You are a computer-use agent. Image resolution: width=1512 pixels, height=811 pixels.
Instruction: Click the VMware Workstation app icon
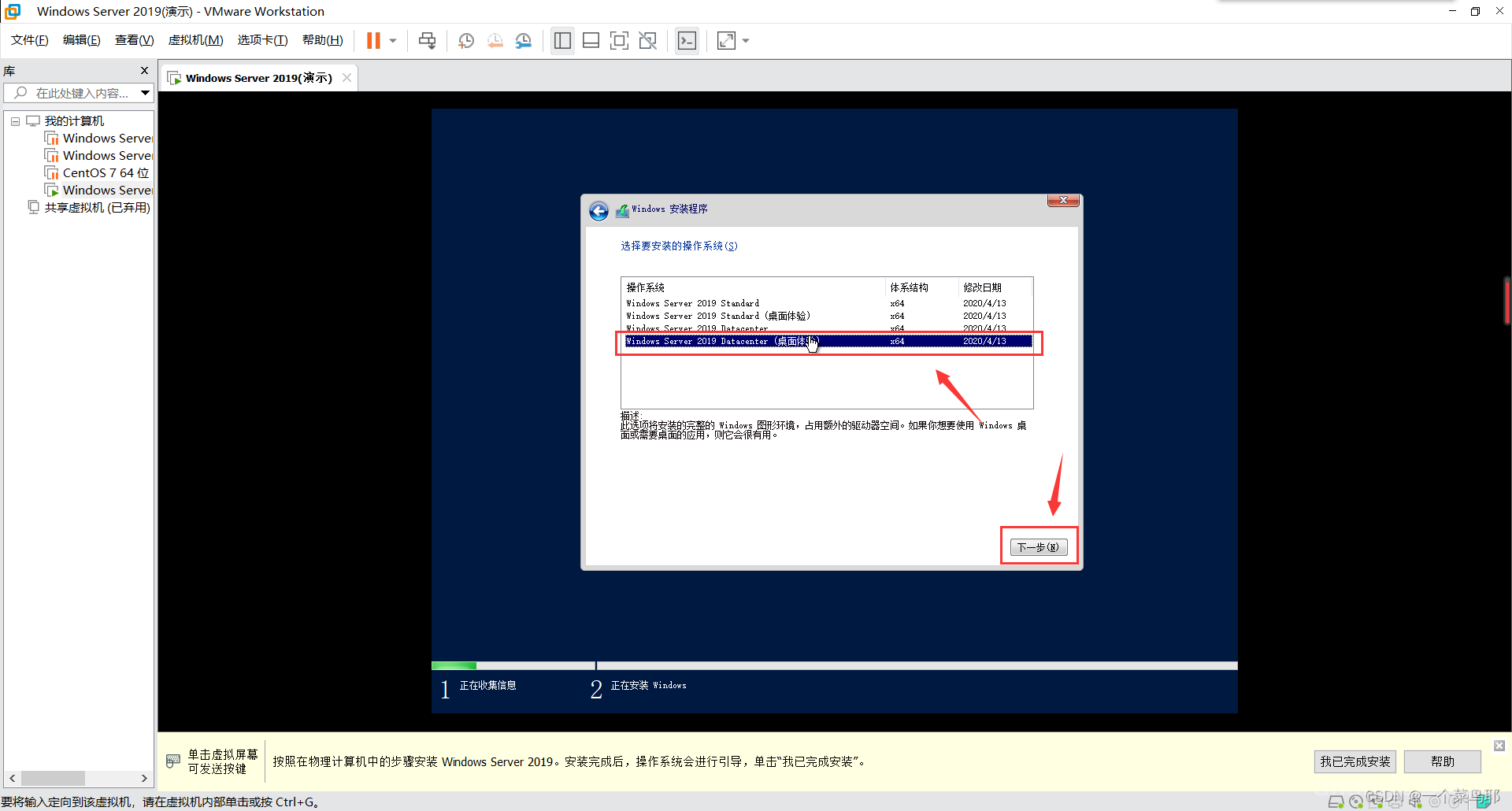point(13,11)
